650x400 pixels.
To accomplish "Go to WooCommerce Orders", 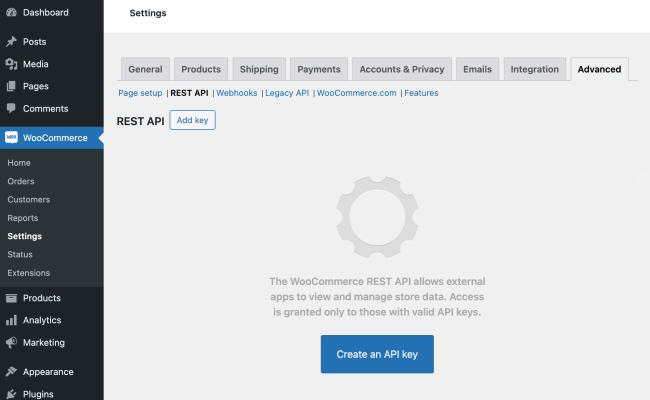I will (21, 181).
